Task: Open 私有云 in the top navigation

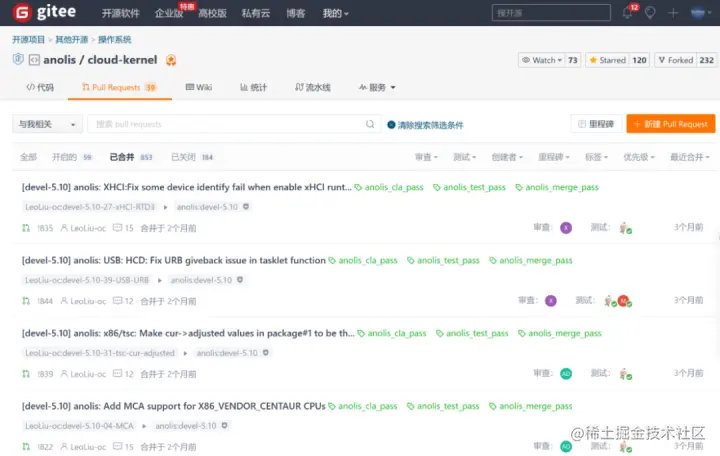Action: [x=256, y=13]
